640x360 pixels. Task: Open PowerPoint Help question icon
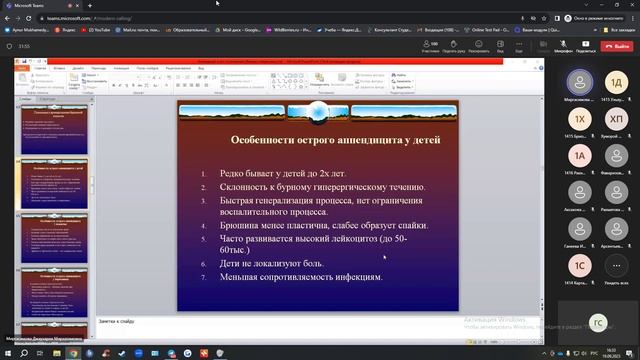tap(541, 68)
